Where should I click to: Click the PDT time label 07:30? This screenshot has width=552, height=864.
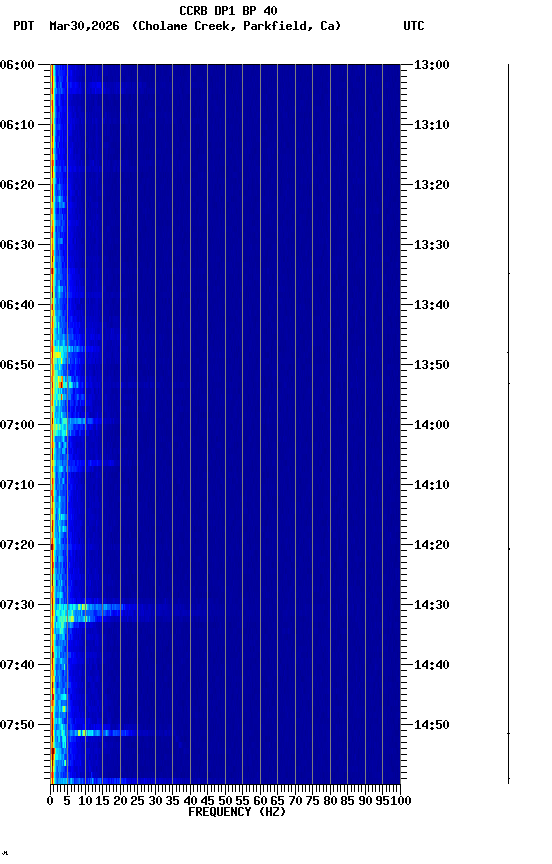(17, 606)
